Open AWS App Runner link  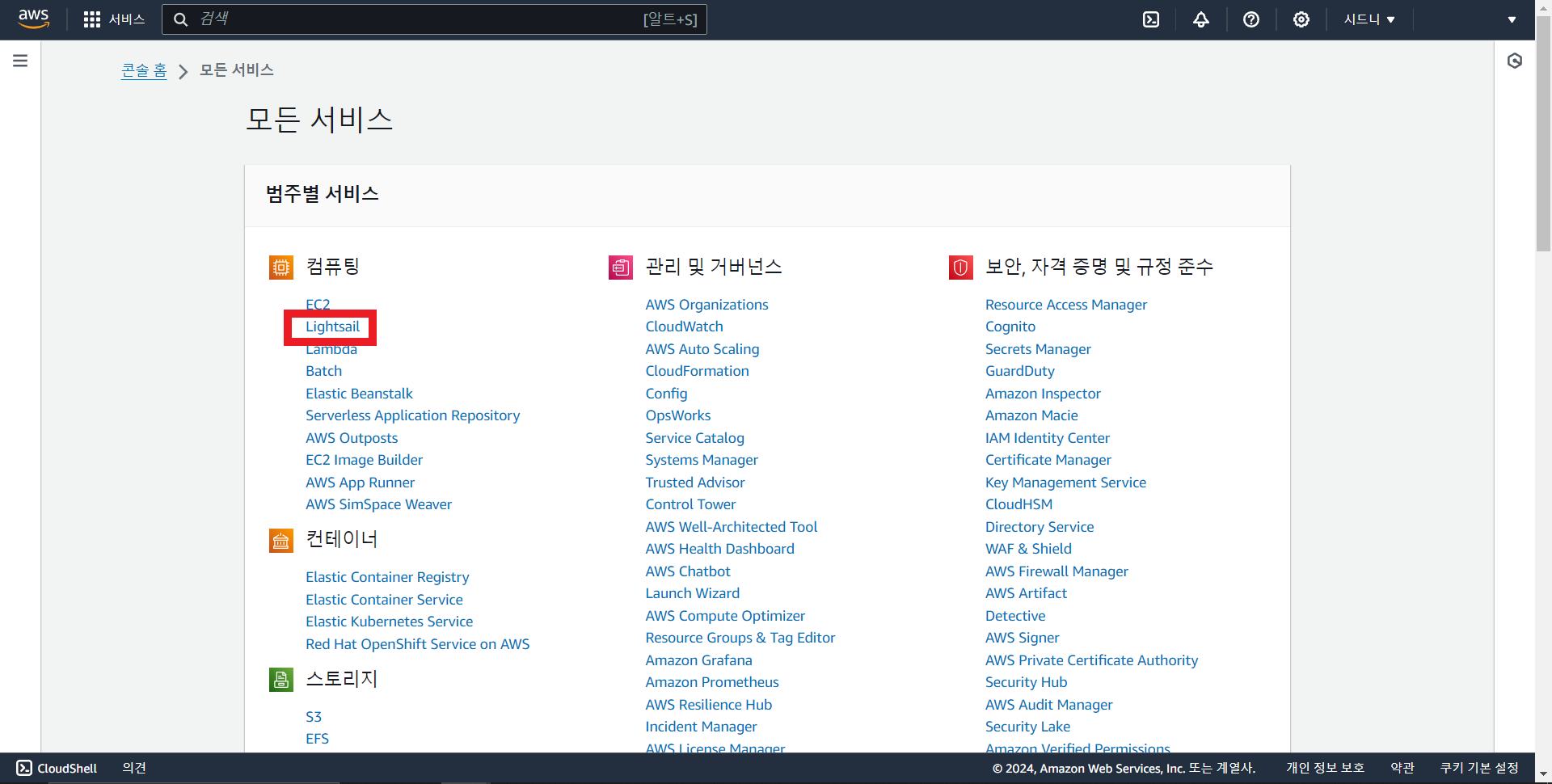coord(360,483)
